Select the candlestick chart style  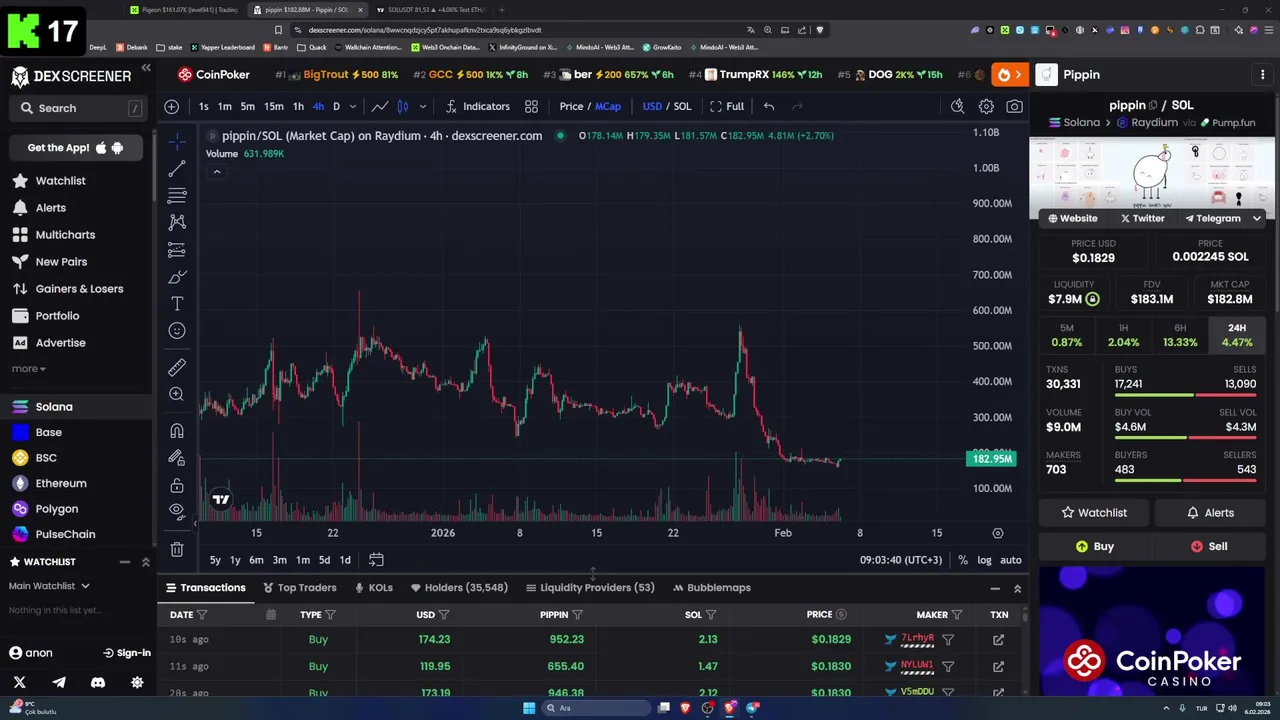pos(403,106)
